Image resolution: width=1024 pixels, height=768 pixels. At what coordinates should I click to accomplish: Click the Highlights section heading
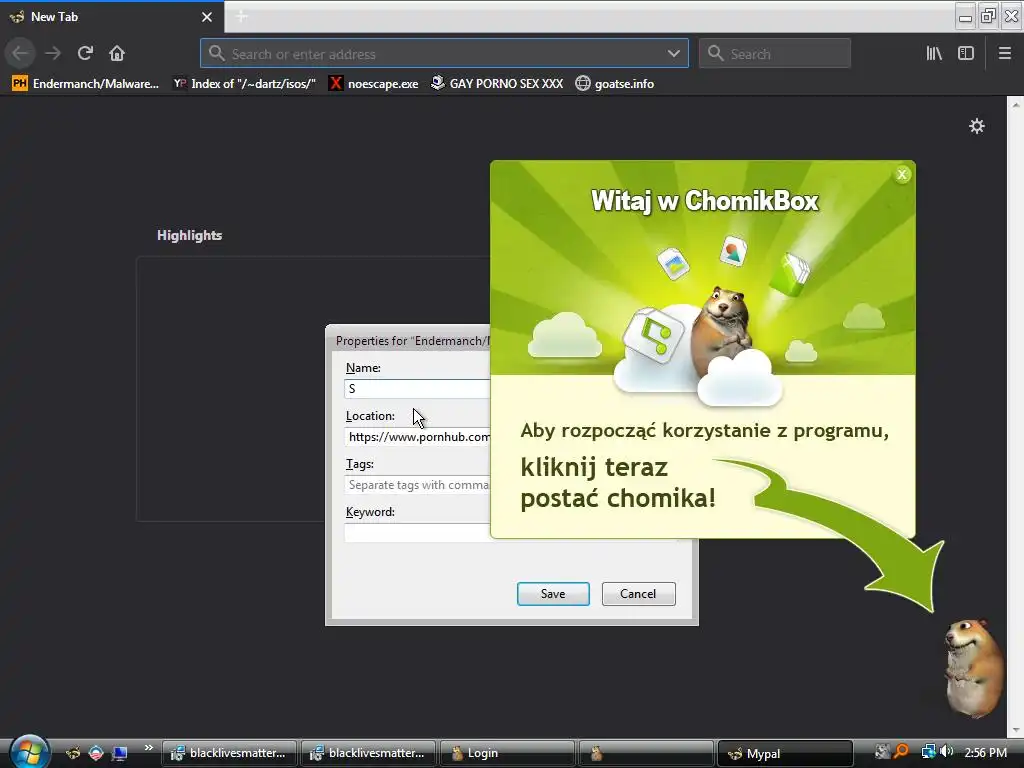click(189, 235)
